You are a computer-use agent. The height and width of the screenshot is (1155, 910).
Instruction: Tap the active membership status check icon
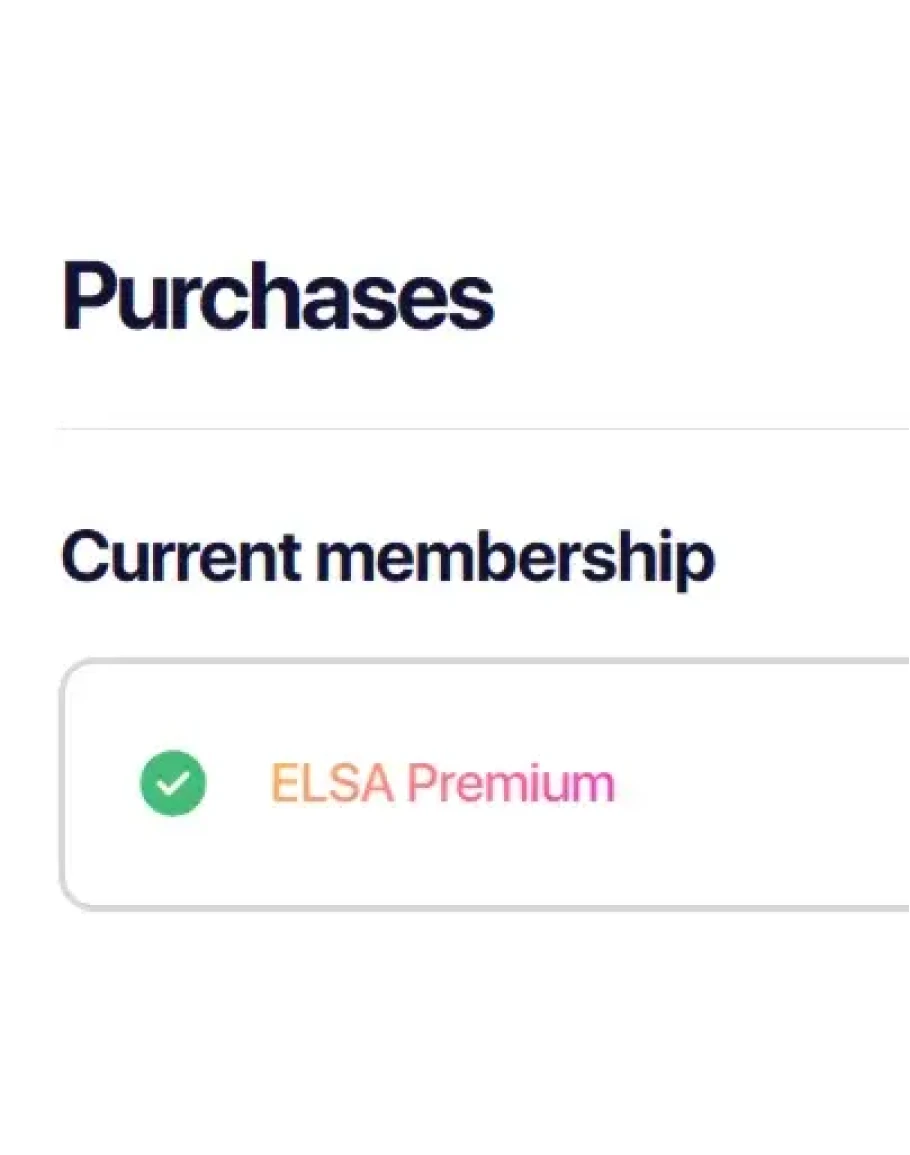point(173,783)
